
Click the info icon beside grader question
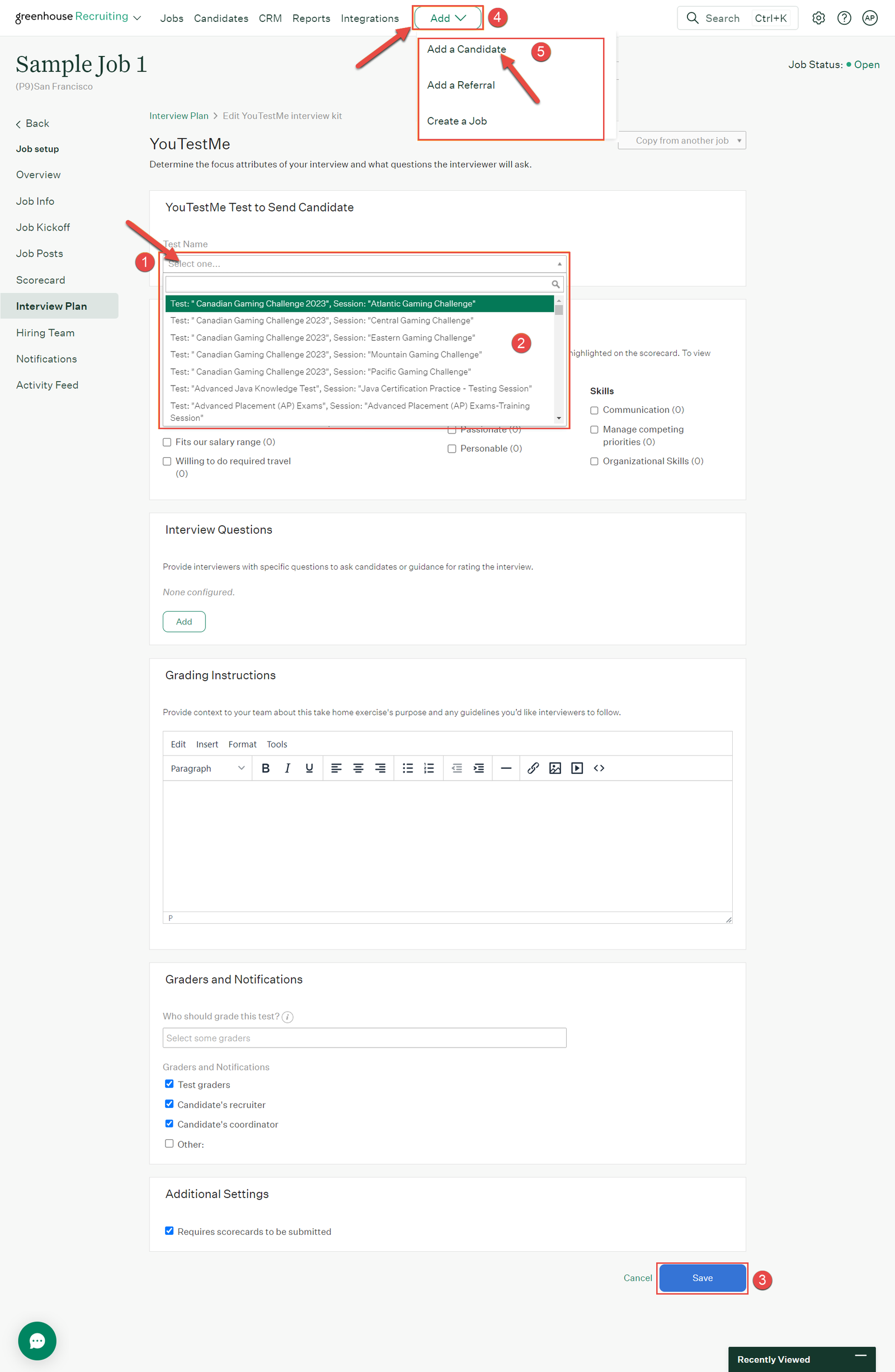[x=288, y=1017]
